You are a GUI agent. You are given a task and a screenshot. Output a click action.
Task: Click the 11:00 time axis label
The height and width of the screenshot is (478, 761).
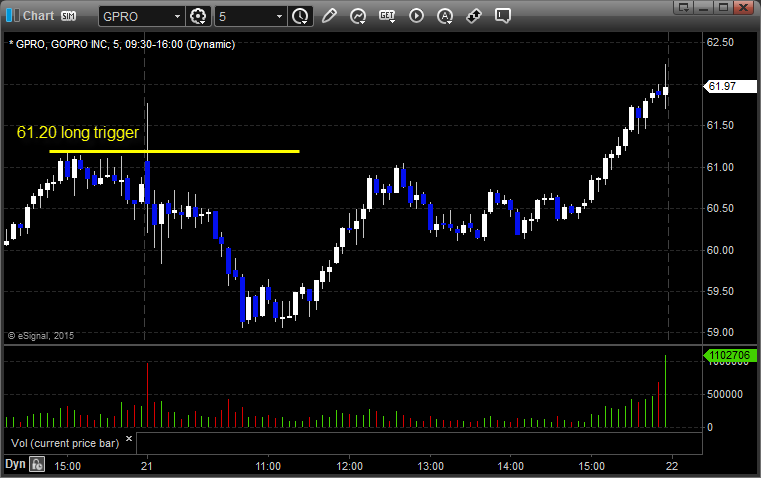268,466
